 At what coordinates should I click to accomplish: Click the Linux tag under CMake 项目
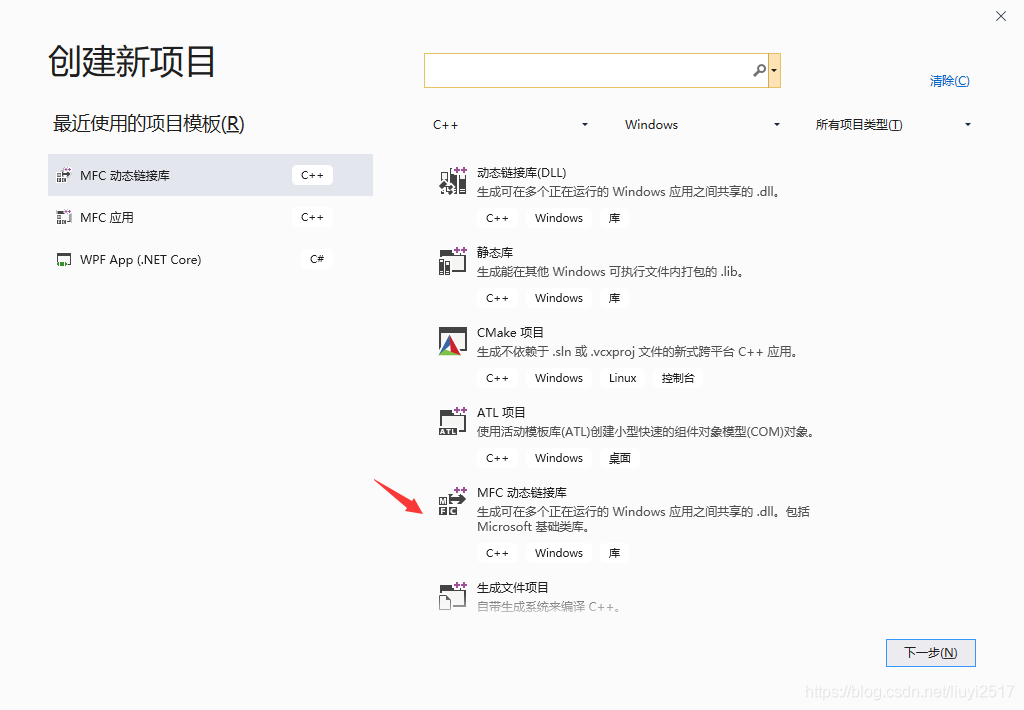point(622,377)
